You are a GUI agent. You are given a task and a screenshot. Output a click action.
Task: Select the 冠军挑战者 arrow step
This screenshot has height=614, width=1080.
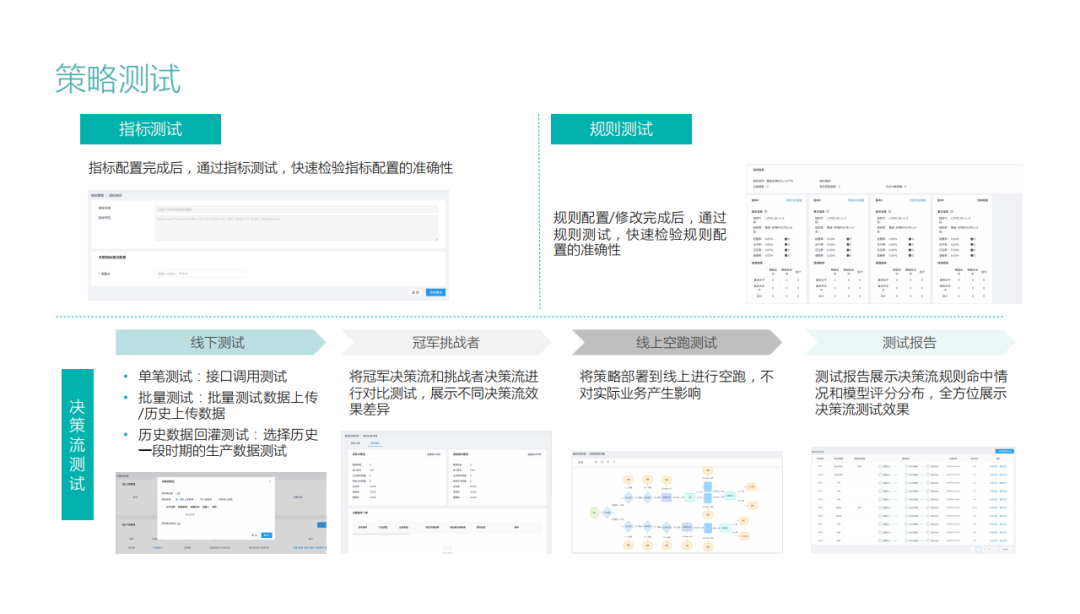click(446, 342)
